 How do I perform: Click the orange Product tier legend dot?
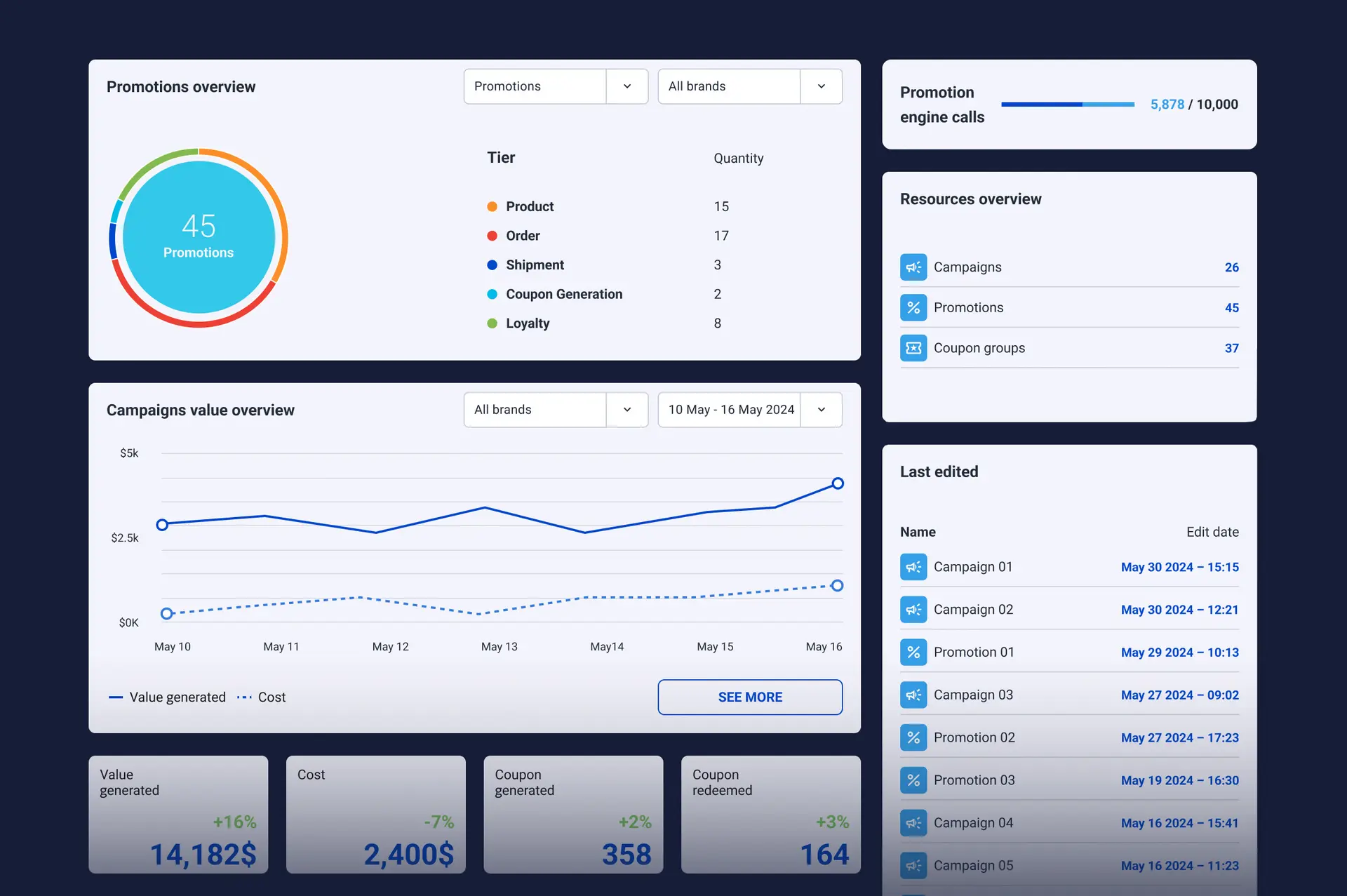[492, 206]
